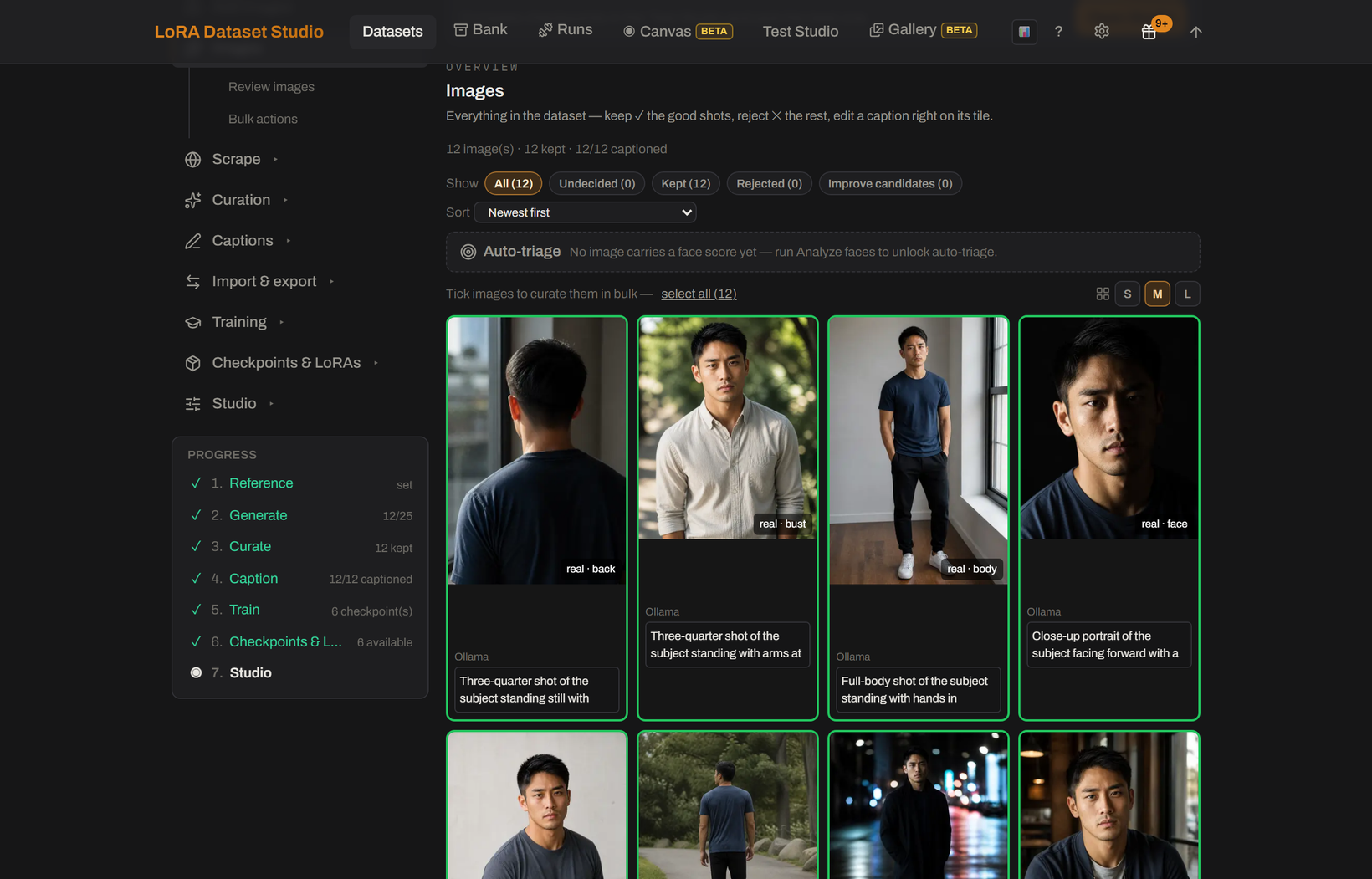Filter images by Undecided (0)
Viewport: 1372px width, 879px height.
[x=597, y=184]
